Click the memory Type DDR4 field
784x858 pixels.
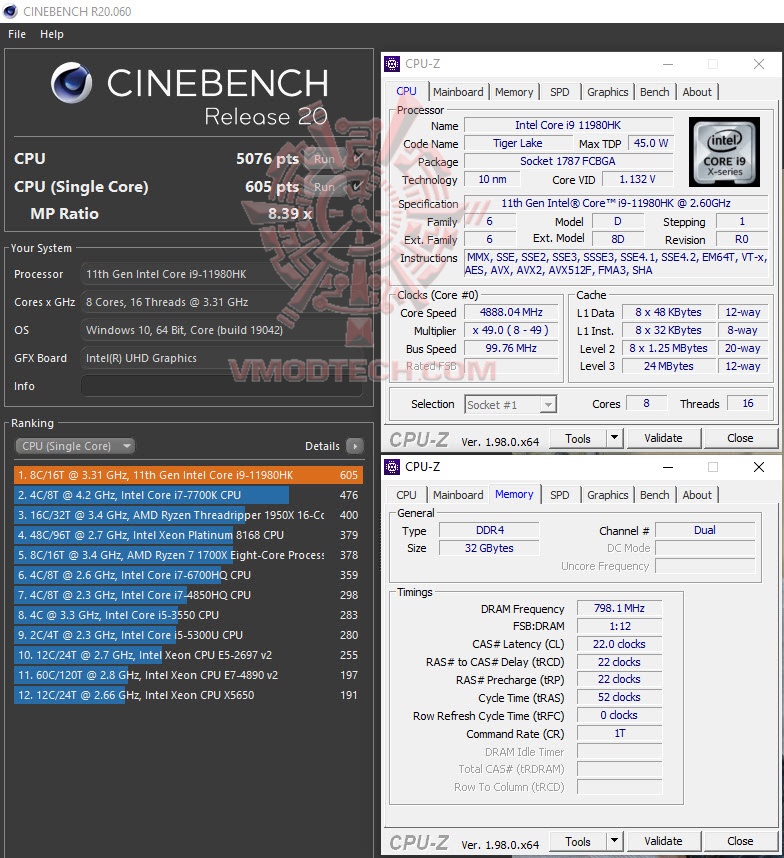(x=489, y=530)
